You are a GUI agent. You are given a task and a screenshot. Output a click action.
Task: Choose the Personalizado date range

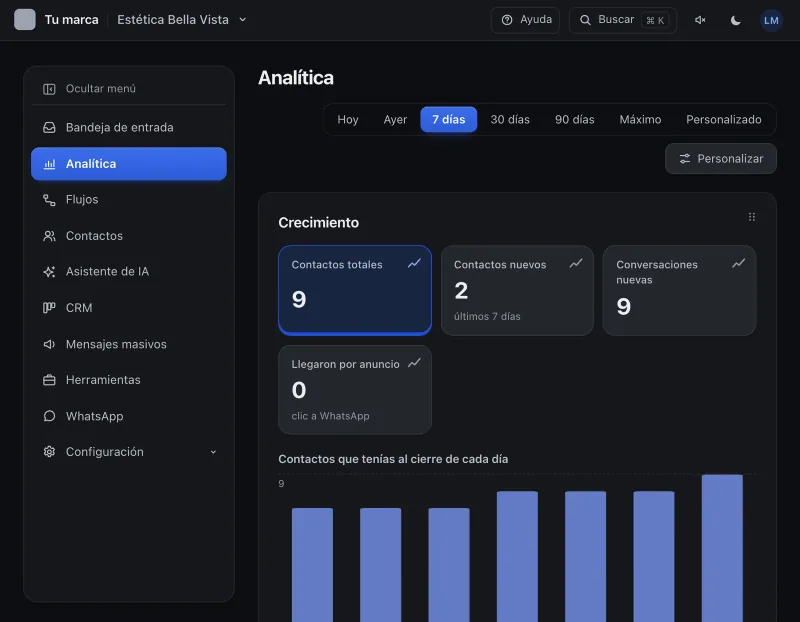click(723, 119)
